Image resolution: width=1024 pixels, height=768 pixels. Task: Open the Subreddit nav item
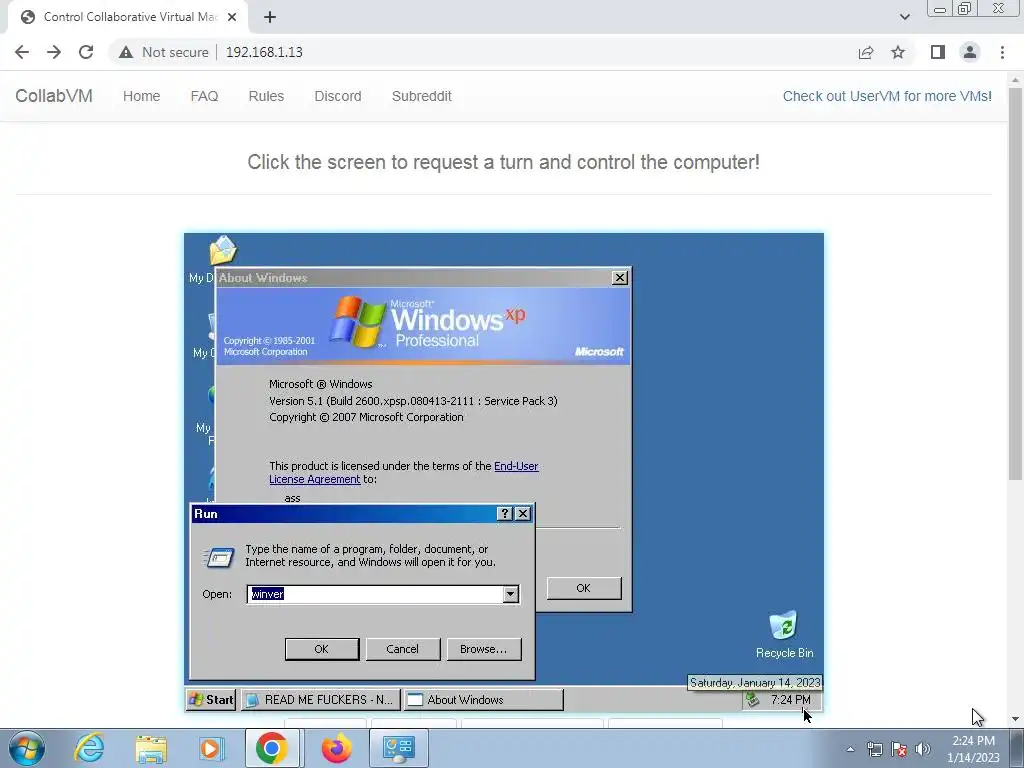tap(421, 96)
